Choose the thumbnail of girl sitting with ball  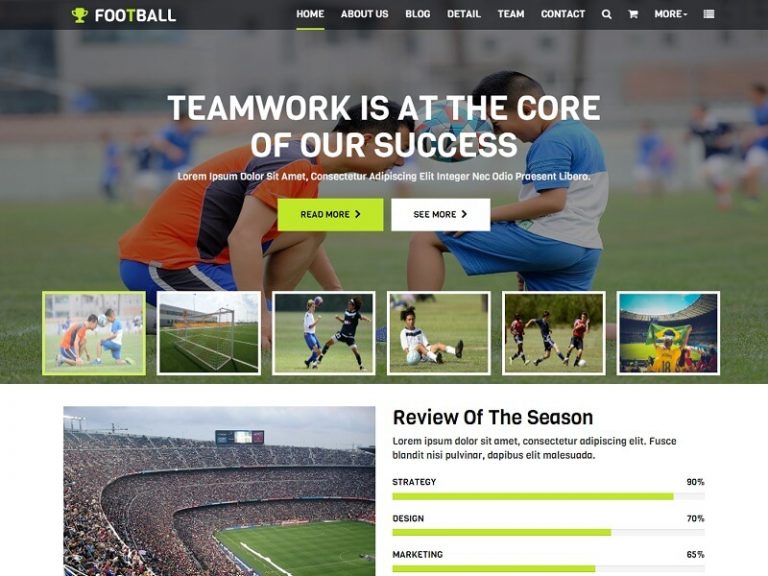(439, 333)
